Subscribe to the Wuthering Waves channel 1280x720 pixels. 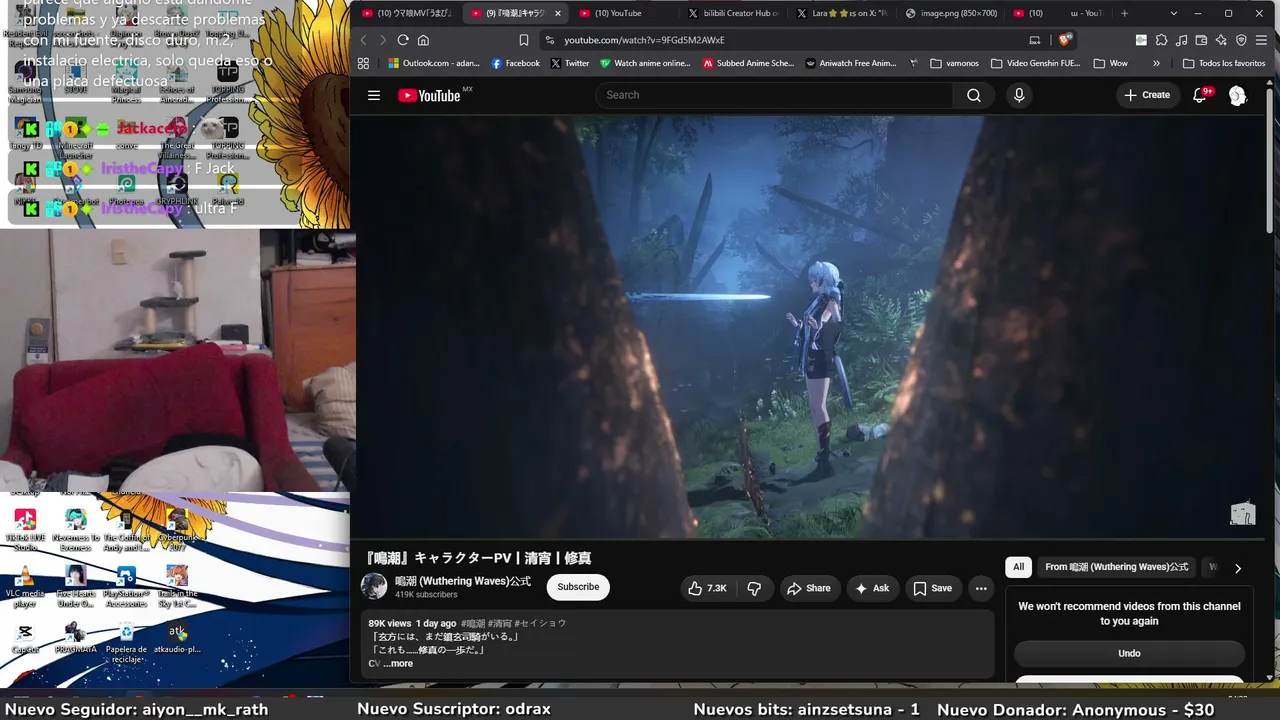578,587
